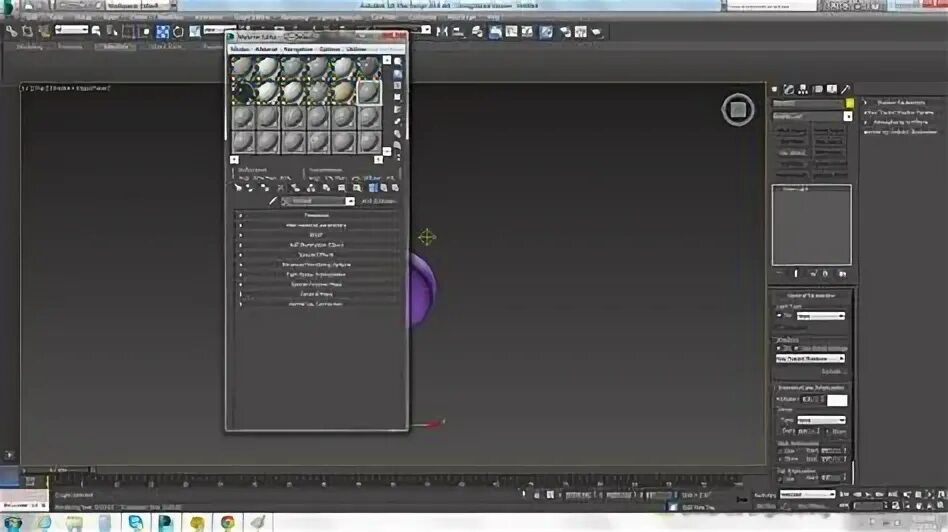Enable Near Attenuation Use checkbox
948x532 pixels.
click(780, 451)
